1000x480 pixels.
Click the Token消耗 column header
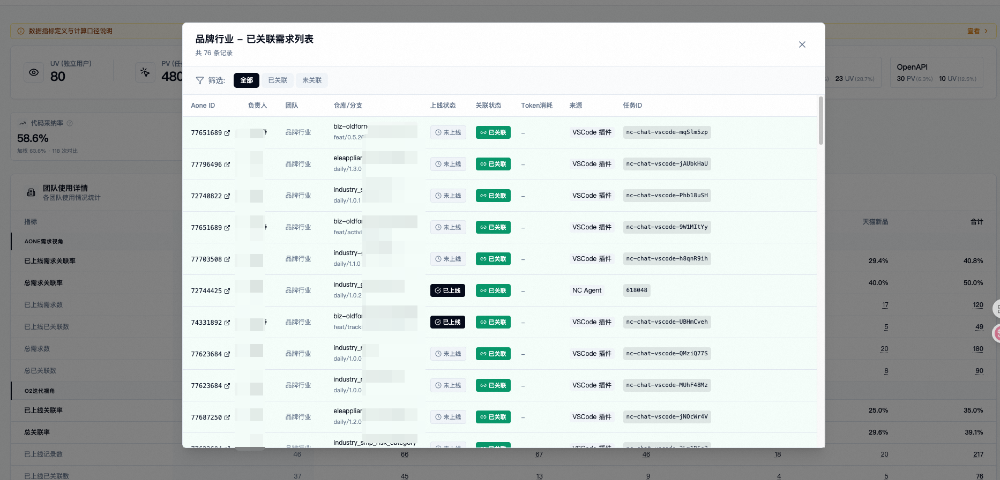tap(536, 105)
